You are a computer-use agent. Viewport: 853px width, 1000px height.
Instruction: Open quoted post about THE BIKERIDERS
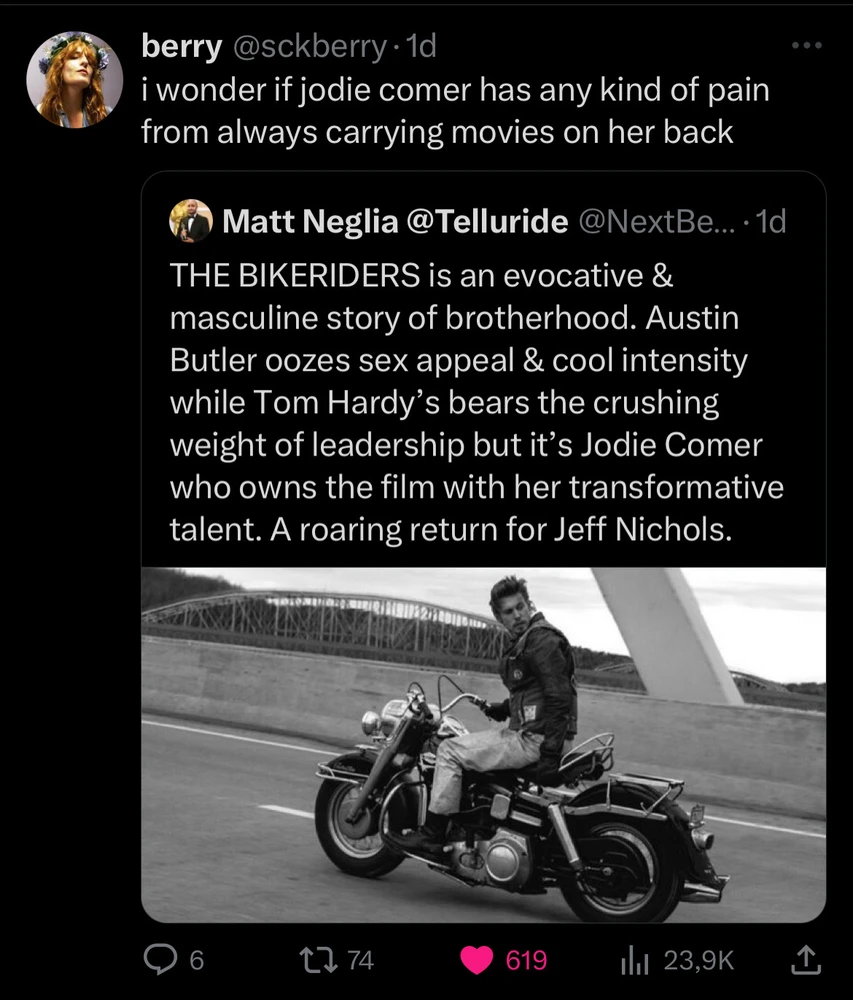click(x=480, y=400)
